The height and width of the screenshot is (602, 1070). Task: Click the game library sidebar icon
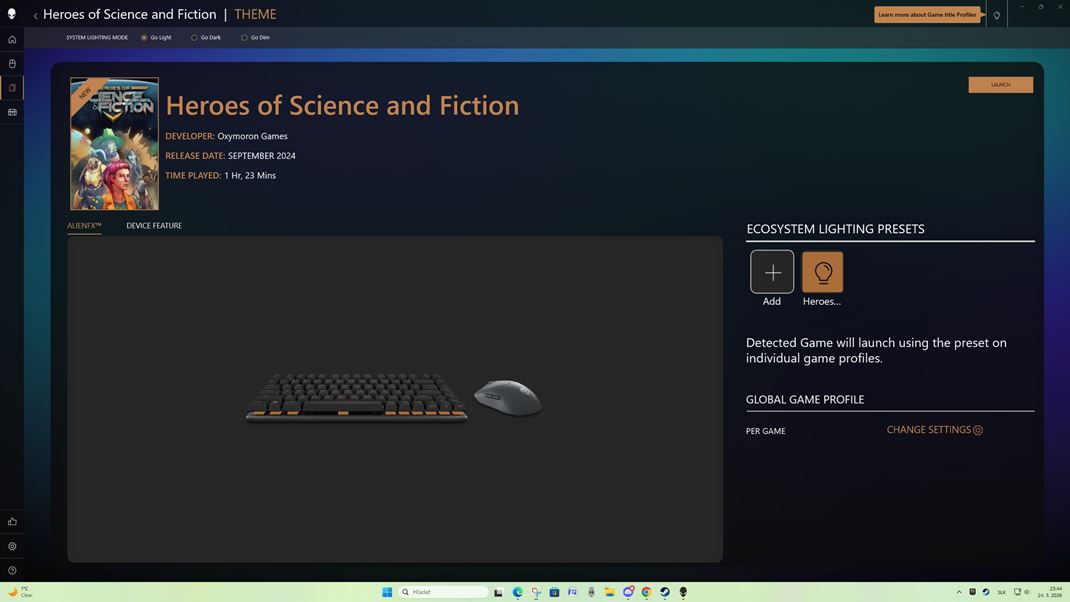12,88
